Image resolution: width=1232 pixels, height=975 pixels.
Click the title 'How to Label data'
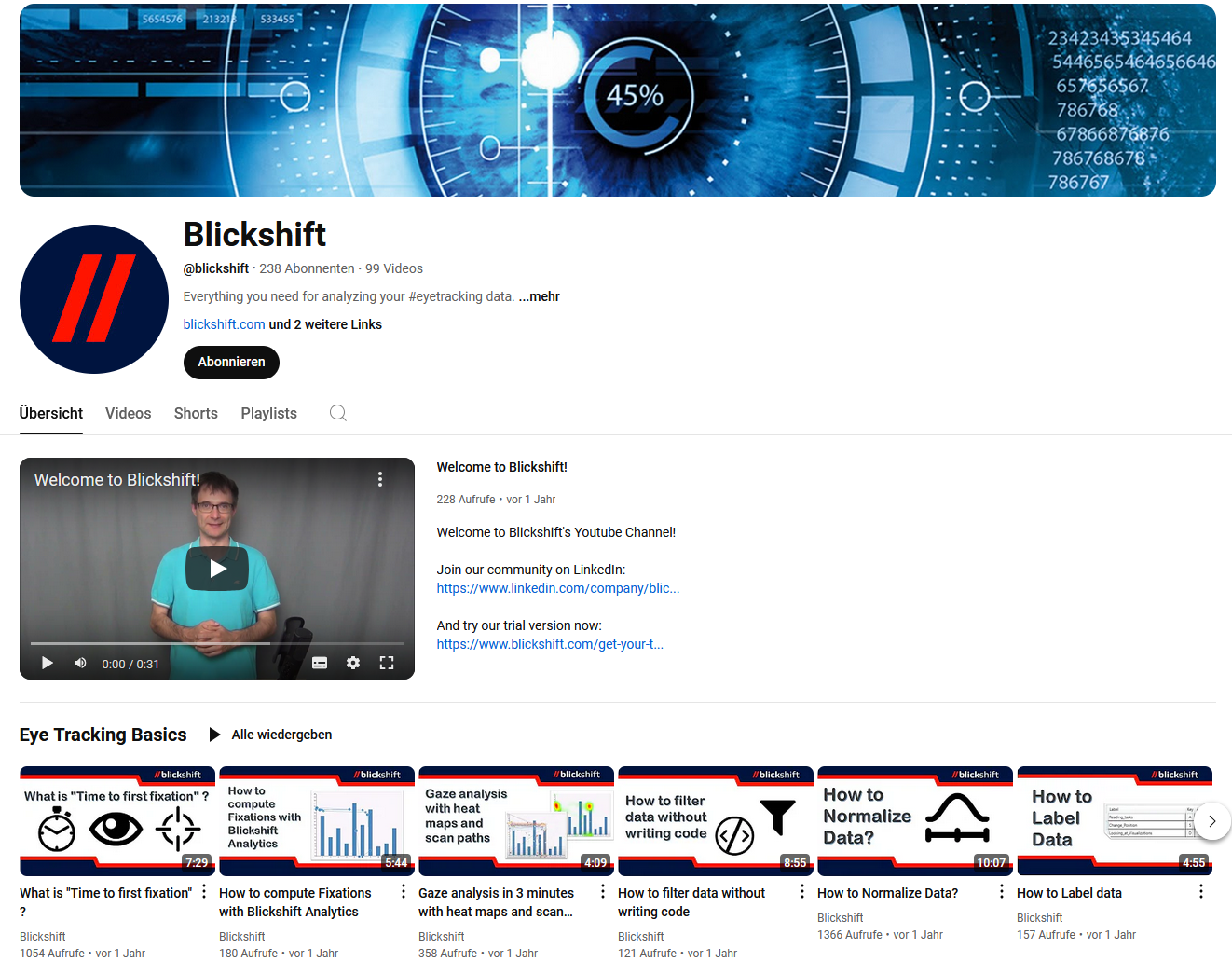1069,893
